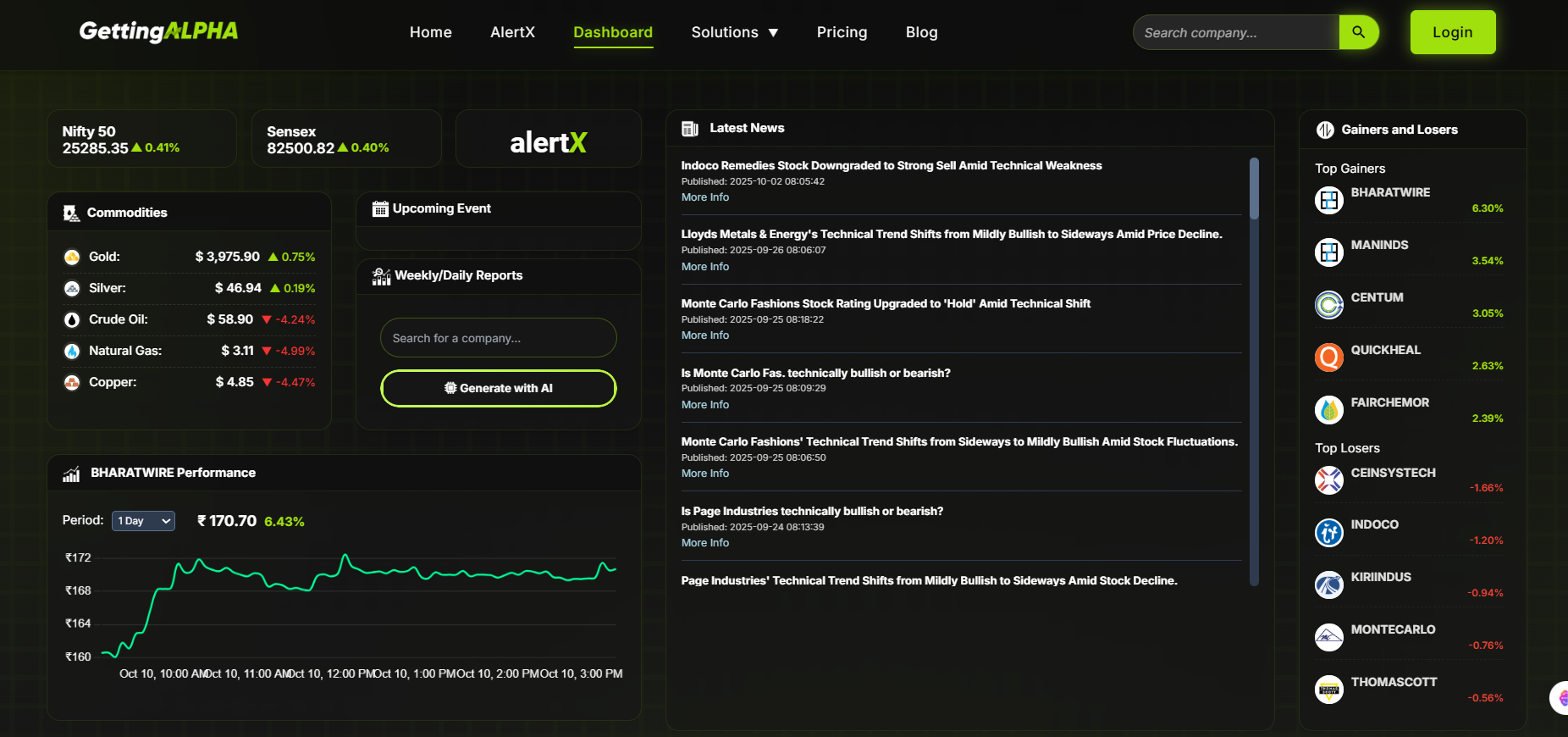
Task: Click the Crude Oil -4.24% change
Action: coord(289,319)
